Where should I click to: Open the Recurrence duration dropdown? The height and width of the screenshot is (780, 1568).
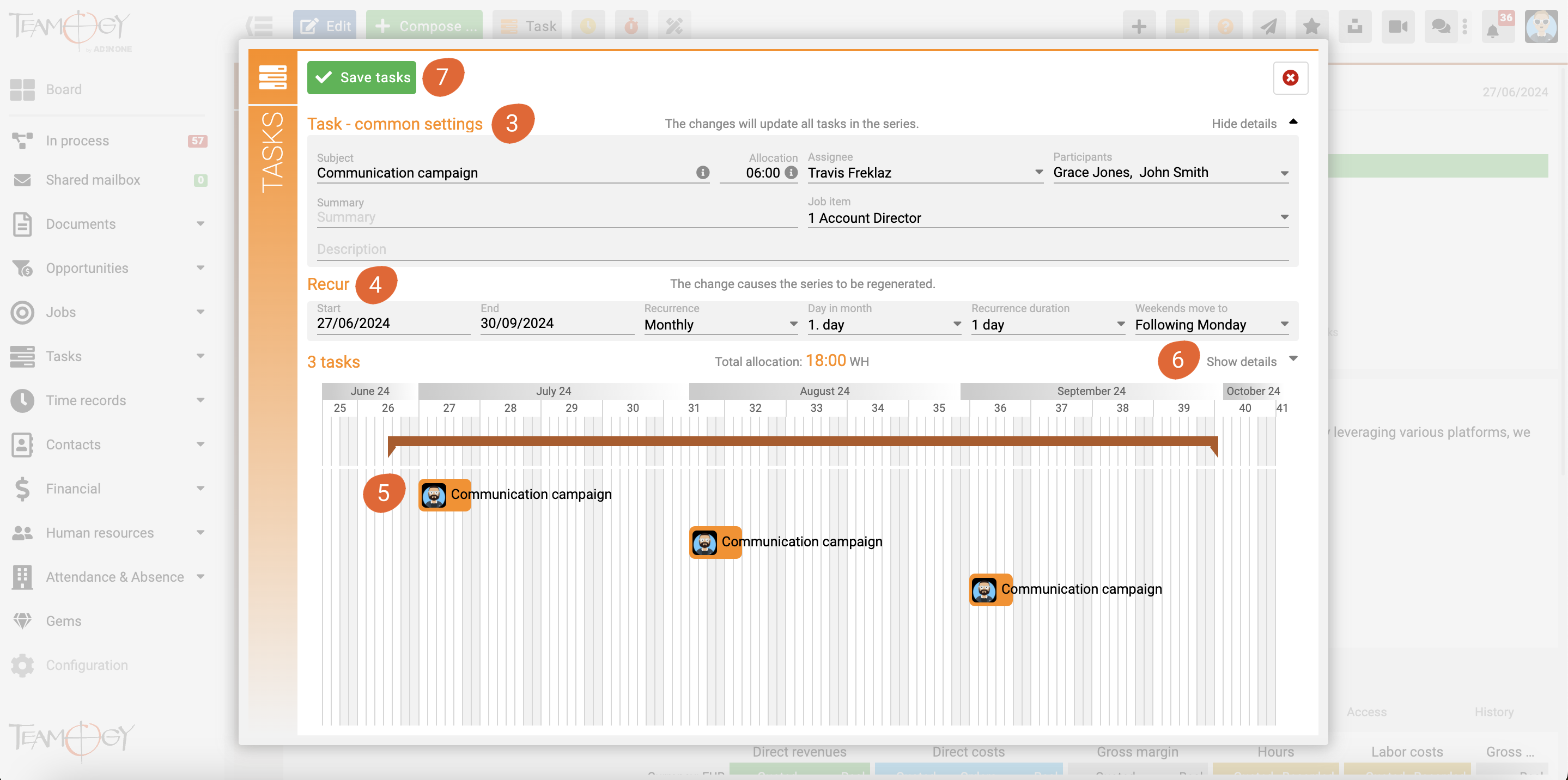[1048, 324]
